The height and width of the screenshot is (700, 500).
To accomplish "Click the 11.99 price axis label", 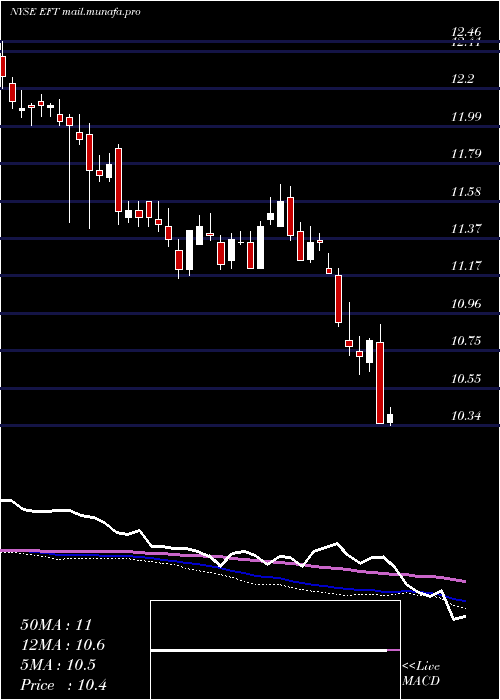I will coord(466,117).
